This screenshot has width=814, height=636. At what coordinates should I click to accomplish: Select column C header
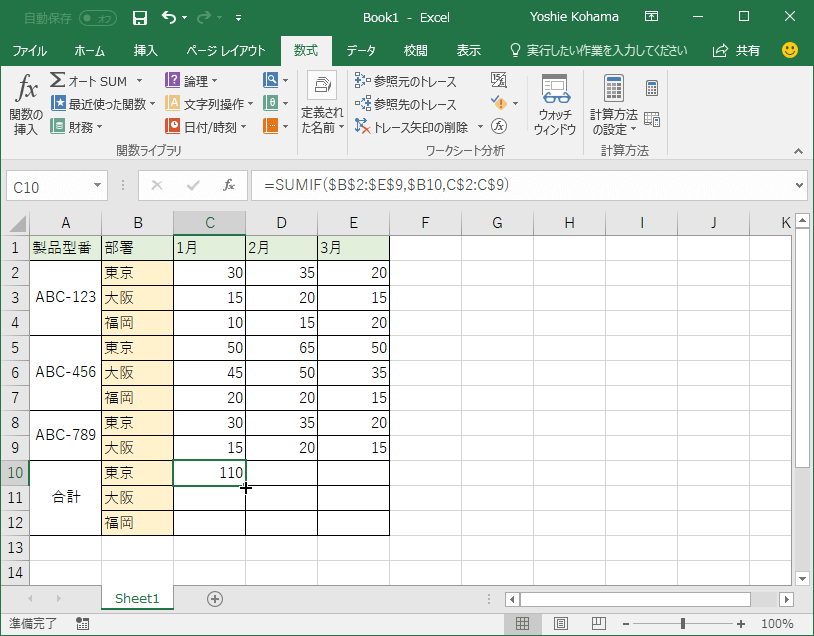[x=210, y=223]
